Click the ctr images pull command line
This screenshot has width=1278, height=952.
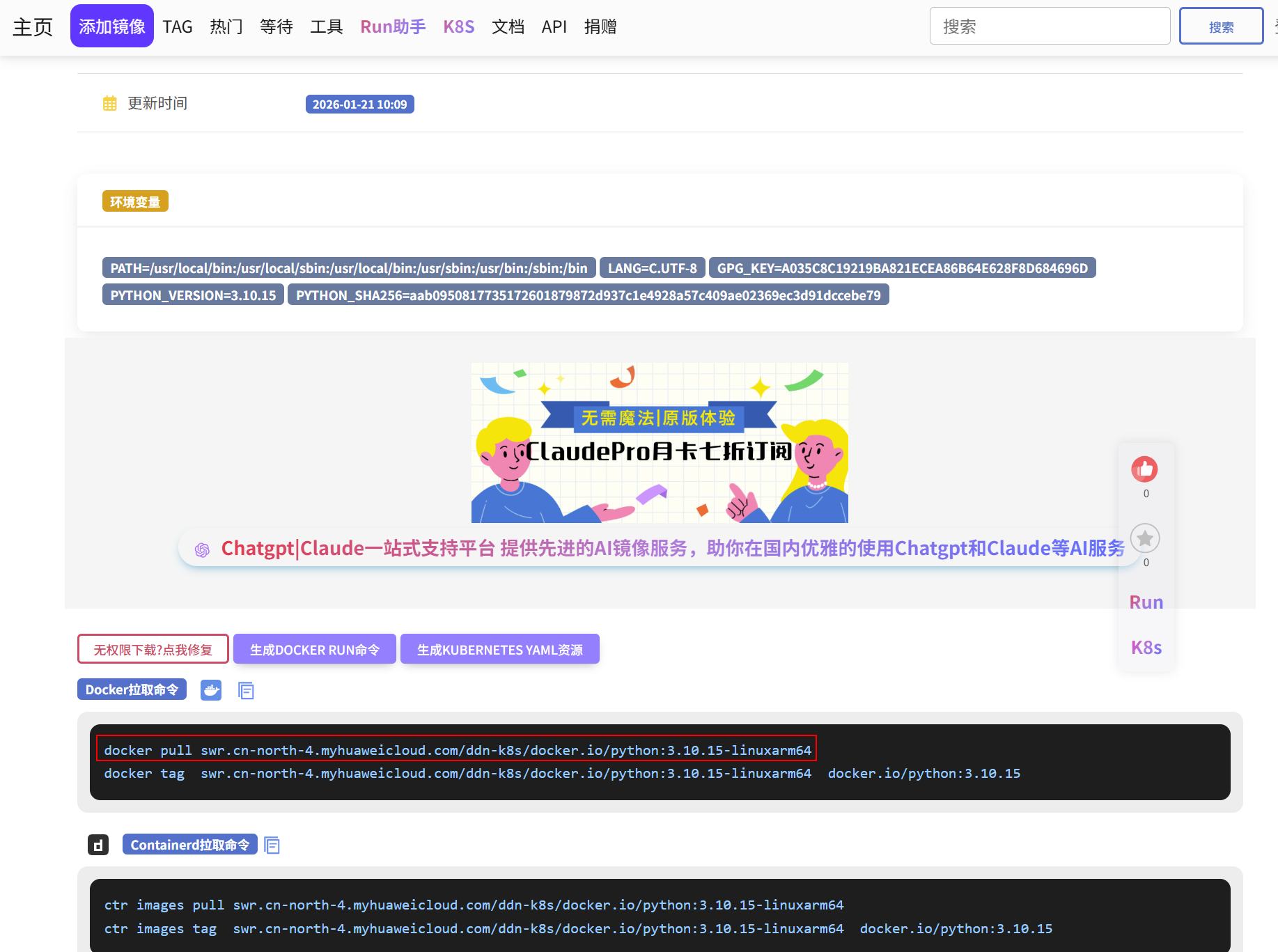click(x=474, y=905)
